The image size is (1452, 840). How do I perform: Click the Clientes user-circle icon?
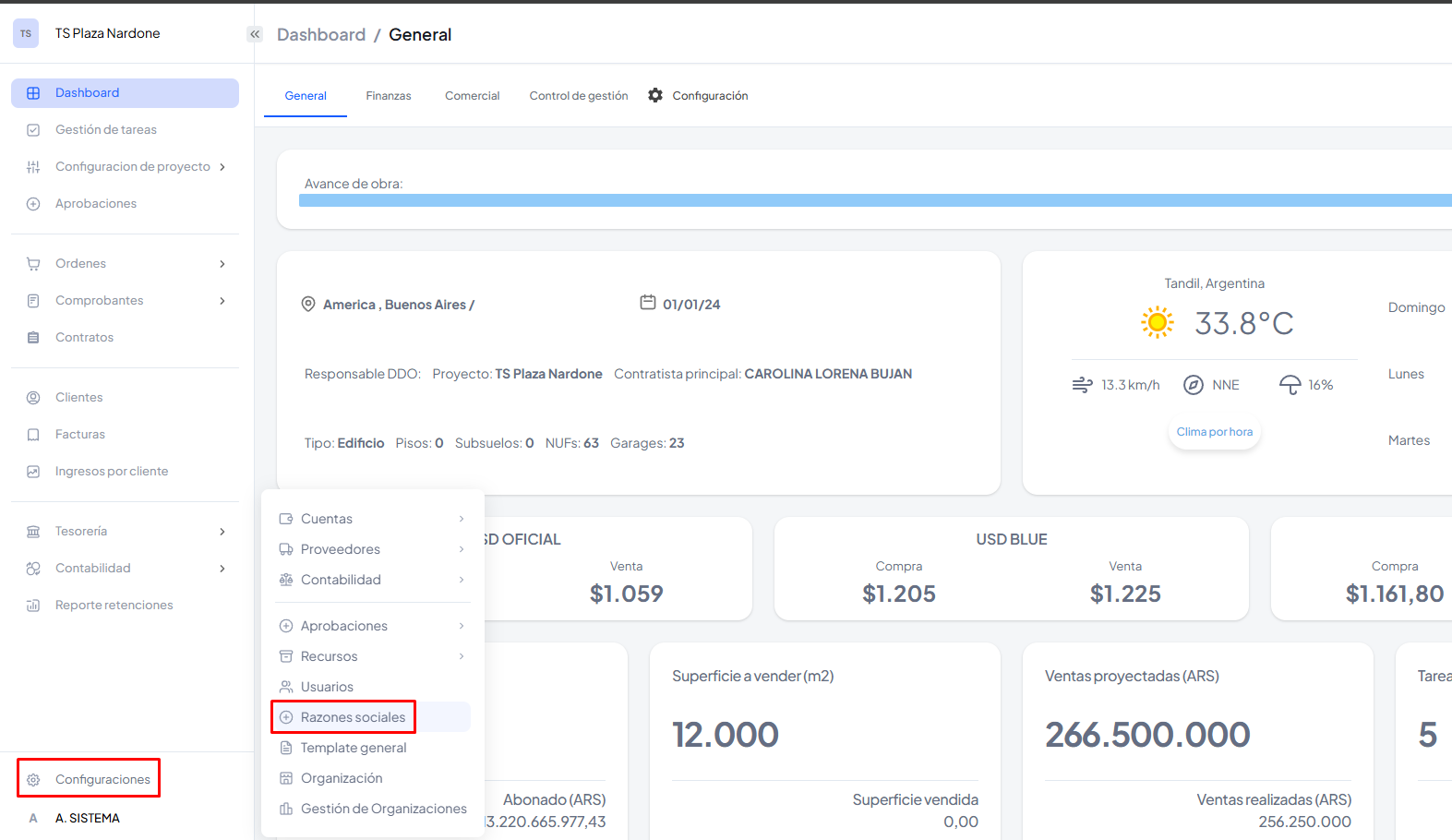click(33, 398)
